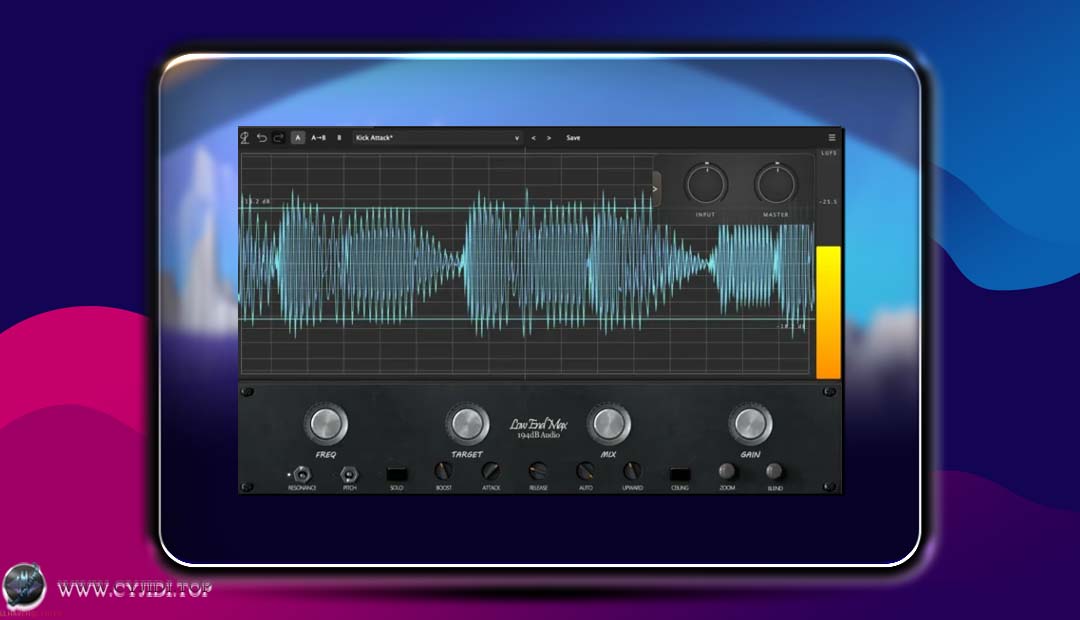
Task: Click the TARGET knob
Action: [468, 424]
